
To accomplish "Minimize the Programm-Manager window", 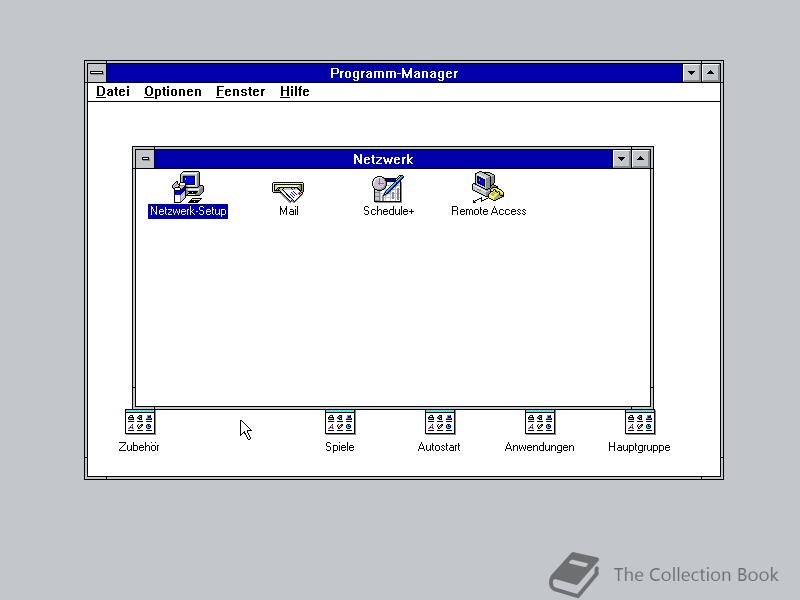I will point(691,73).
